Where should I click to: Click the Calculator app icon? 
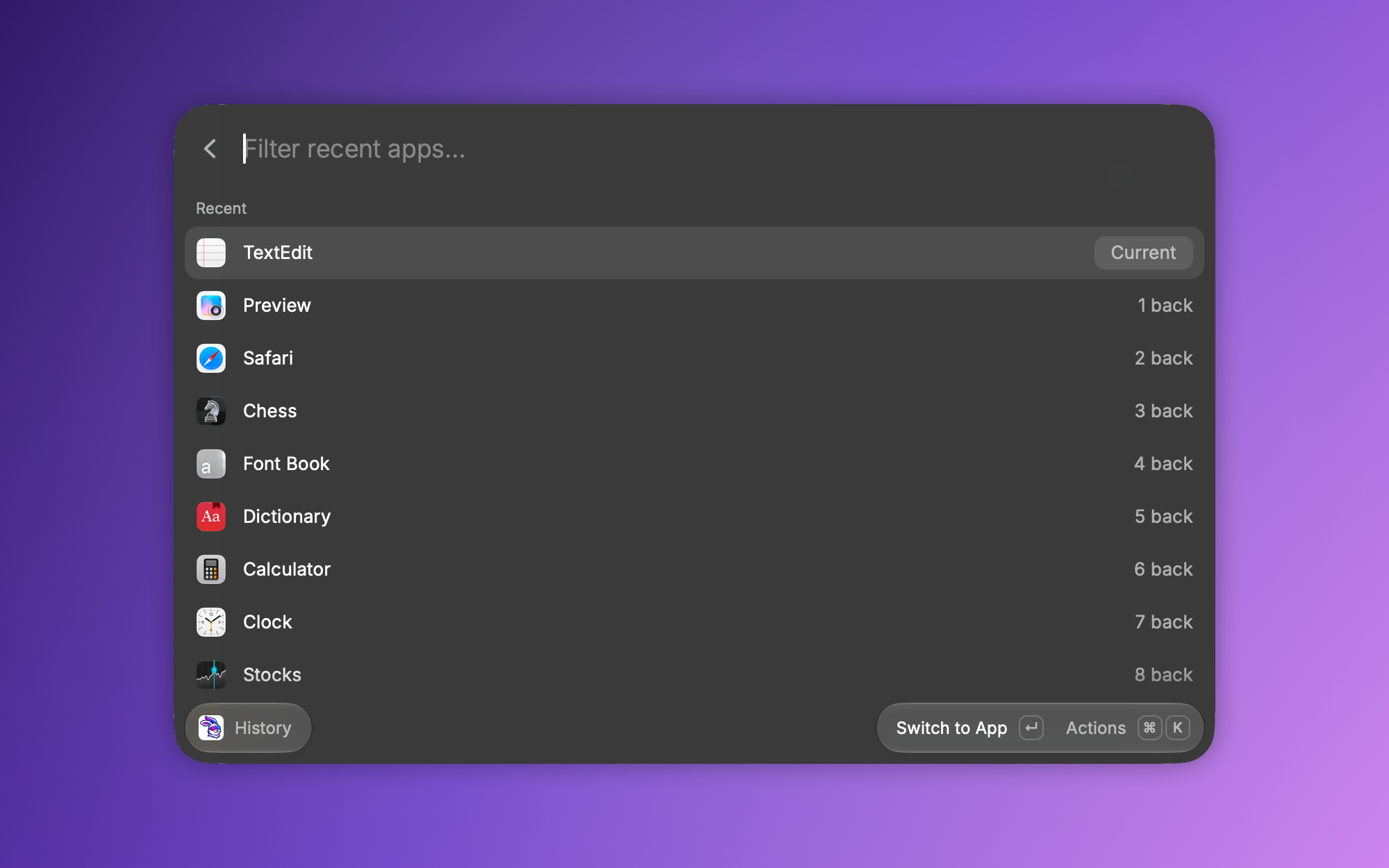(x=211, y=569)
